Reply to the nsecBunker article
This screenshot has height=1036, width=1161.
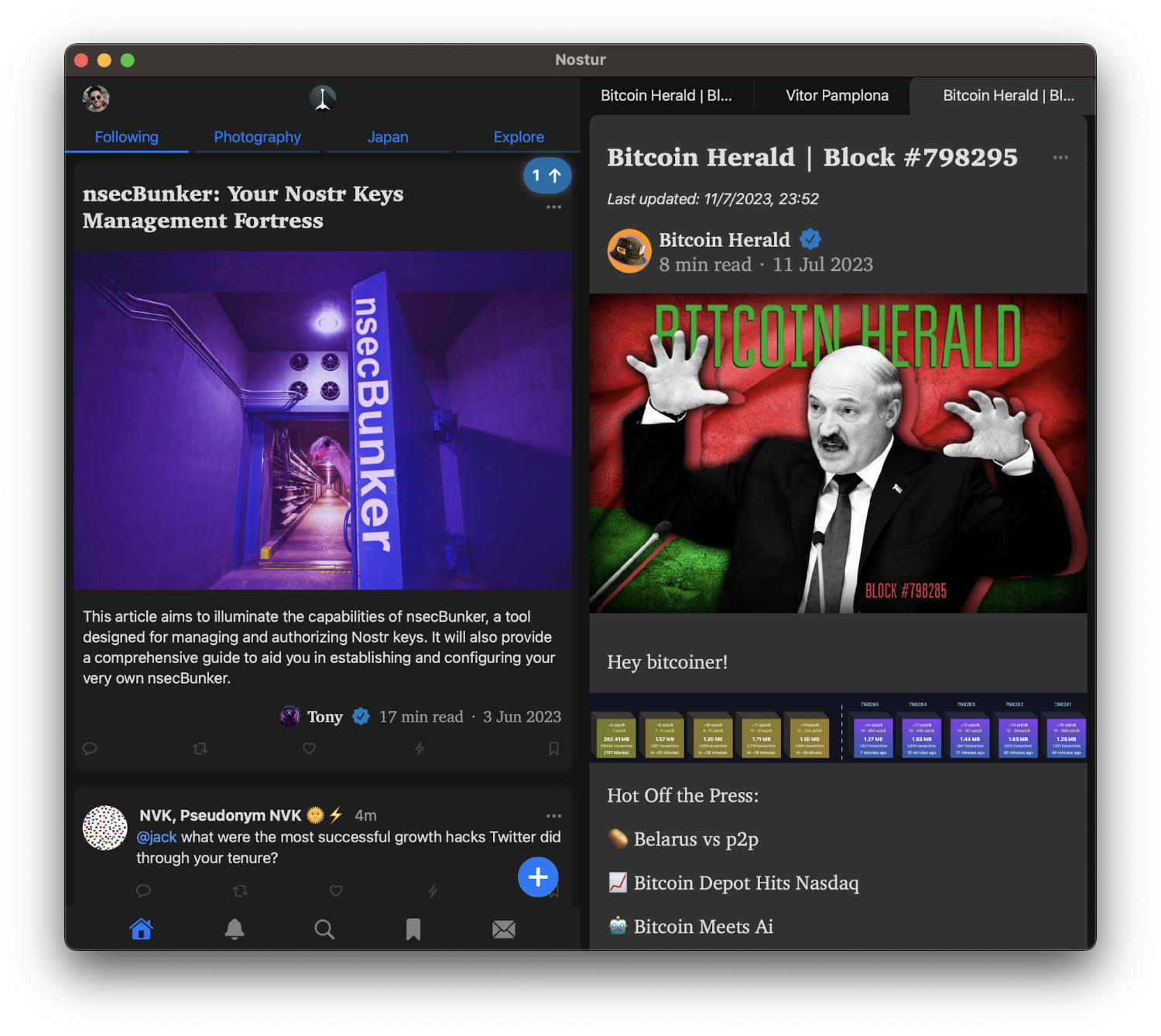pyautogui.click(x=90, y=749)
